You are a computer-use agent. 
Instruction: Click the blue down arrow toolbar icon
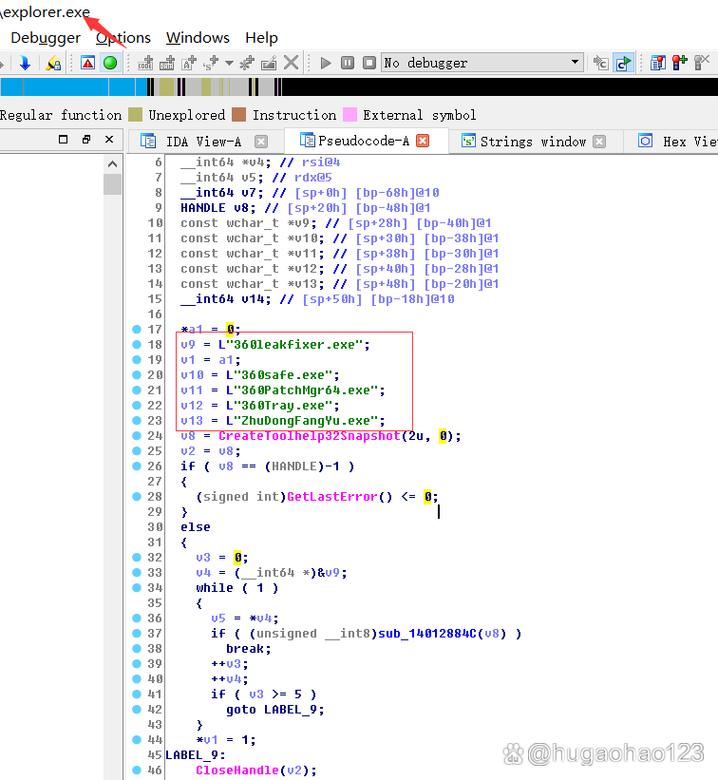tap(25, 63)
